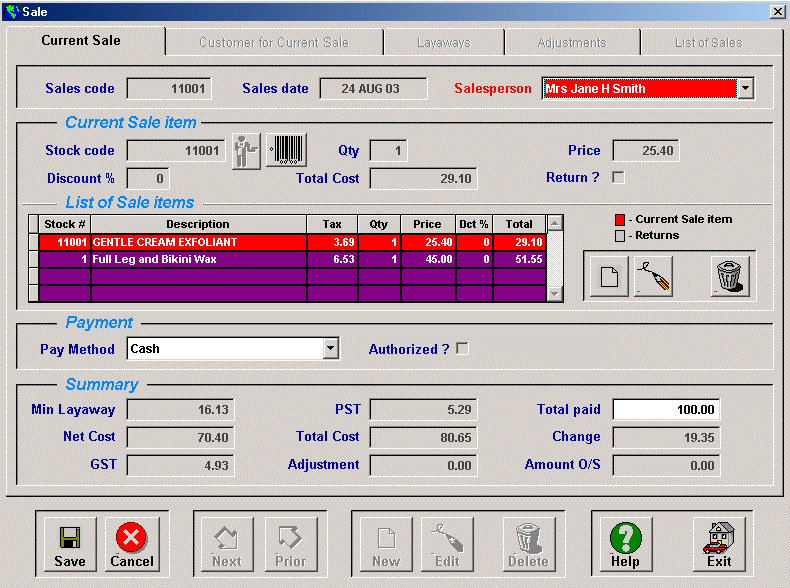Click the Save floppy disk button
790x588 pixels.
click(x=70, y=545)
